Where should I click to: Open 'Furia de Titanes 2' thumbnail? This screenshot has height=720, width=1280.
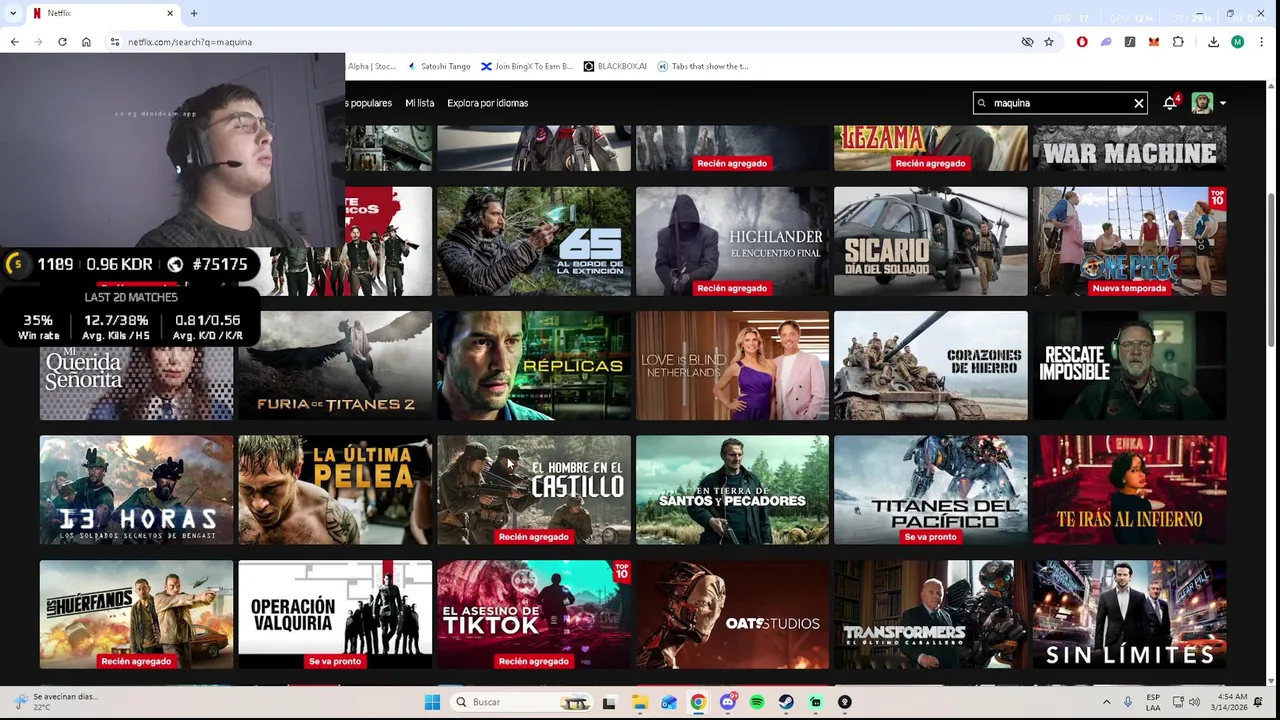335,365
